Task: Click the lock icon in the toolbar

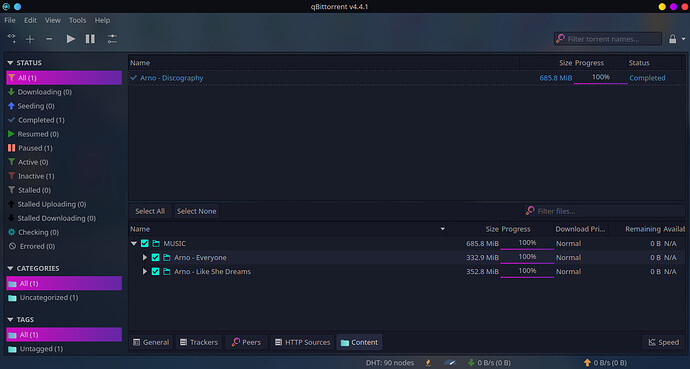Action: pos(672,39)
